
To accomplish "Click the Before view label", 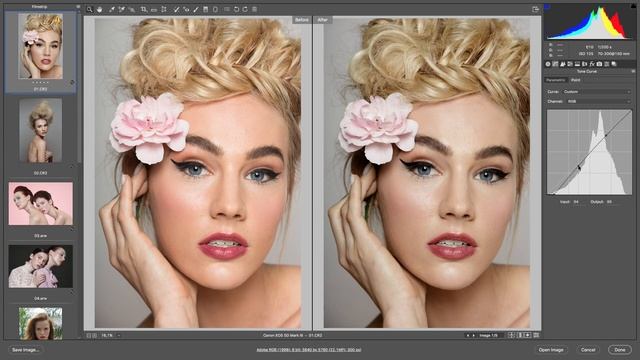I will 302,20.
